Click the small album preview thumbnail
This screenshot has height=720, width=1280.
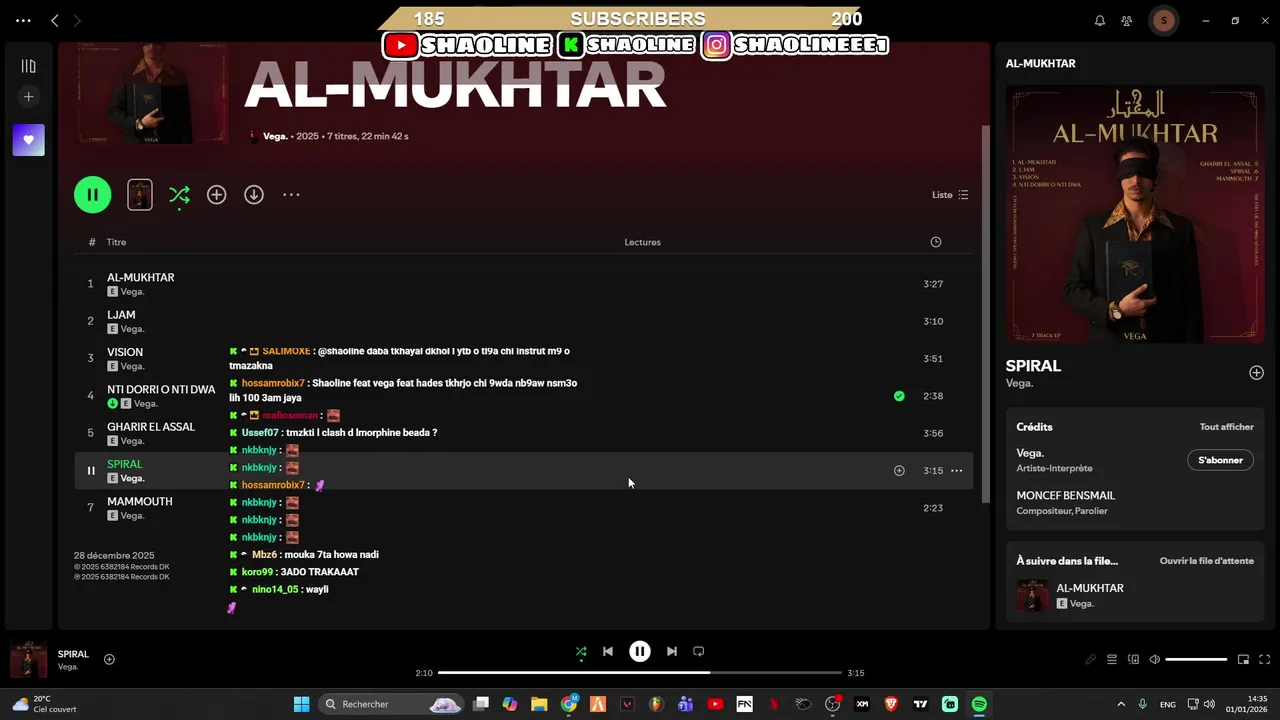pyautogui.click(x=140, y=195)
